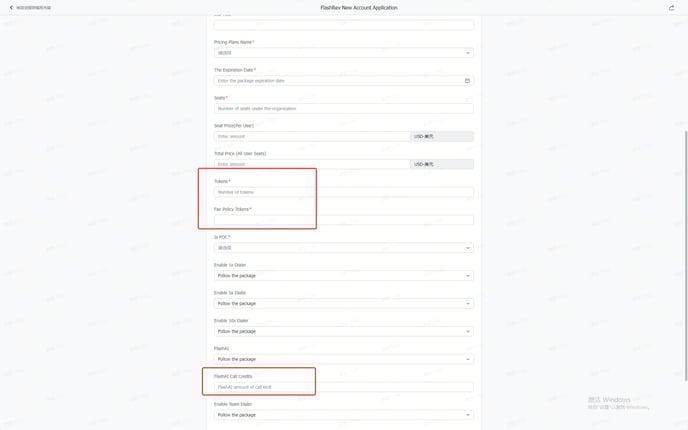Click the Tokens number input field

pyautogui.click(x=344, y=192)
